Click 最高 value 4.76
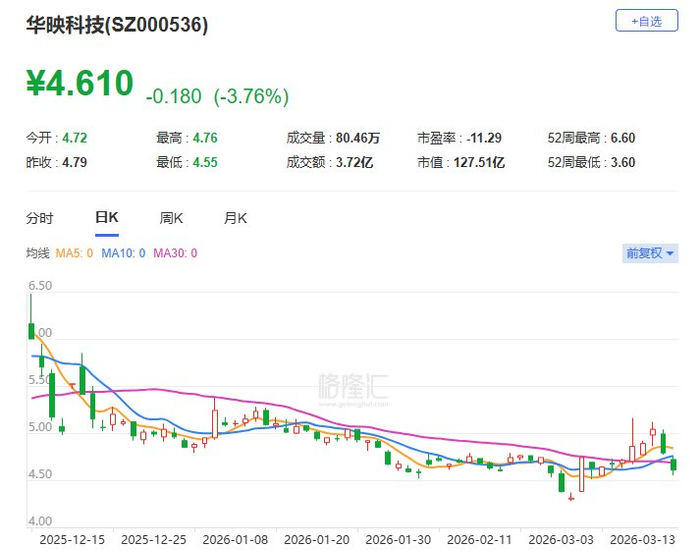The image size is (700, 554). 205,138
